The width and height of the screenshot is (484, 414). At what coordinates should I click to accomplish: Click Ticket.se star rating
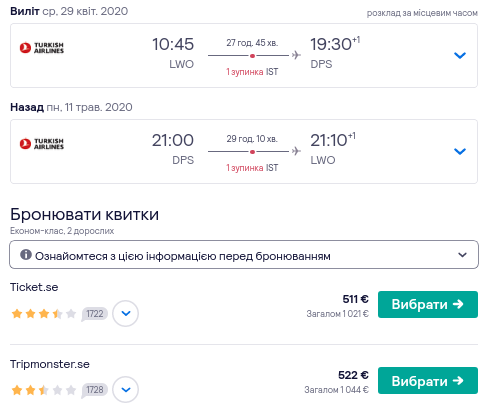(x=44, y=314)
